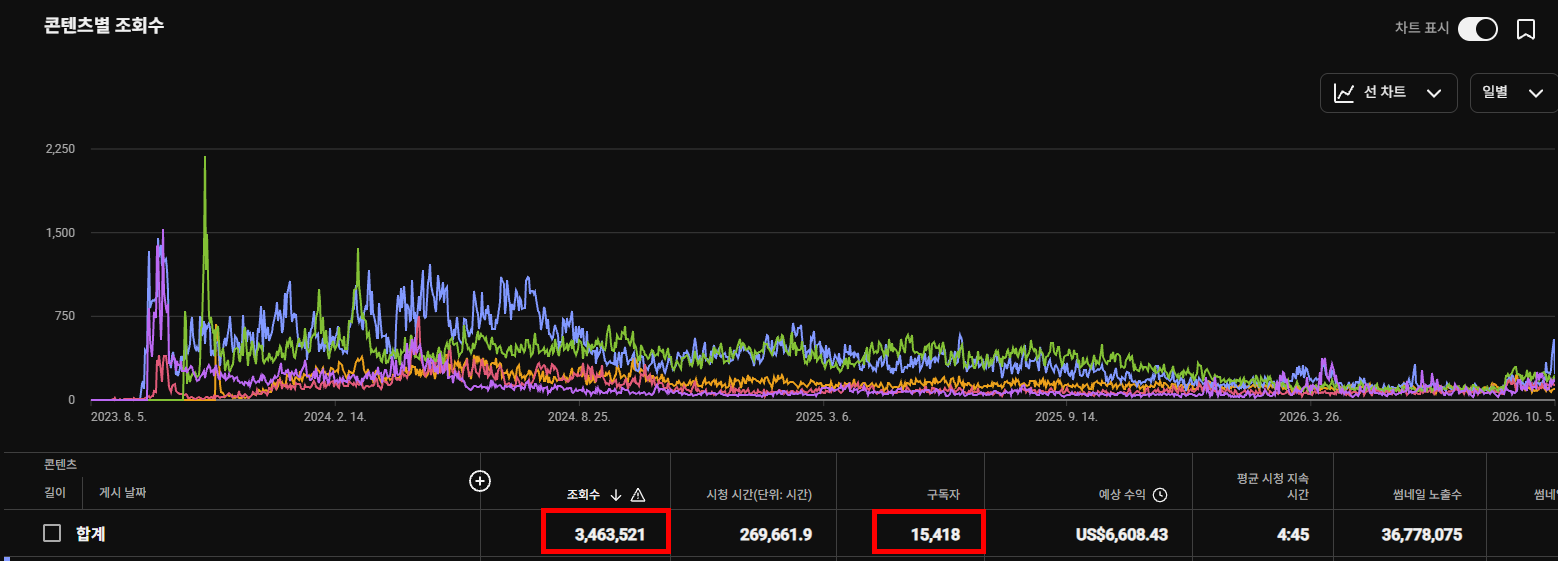The height and width of the screenshot is (561, 1558).
Task: Click the 750 y-axis label
Action: click(x=65, y=316)
